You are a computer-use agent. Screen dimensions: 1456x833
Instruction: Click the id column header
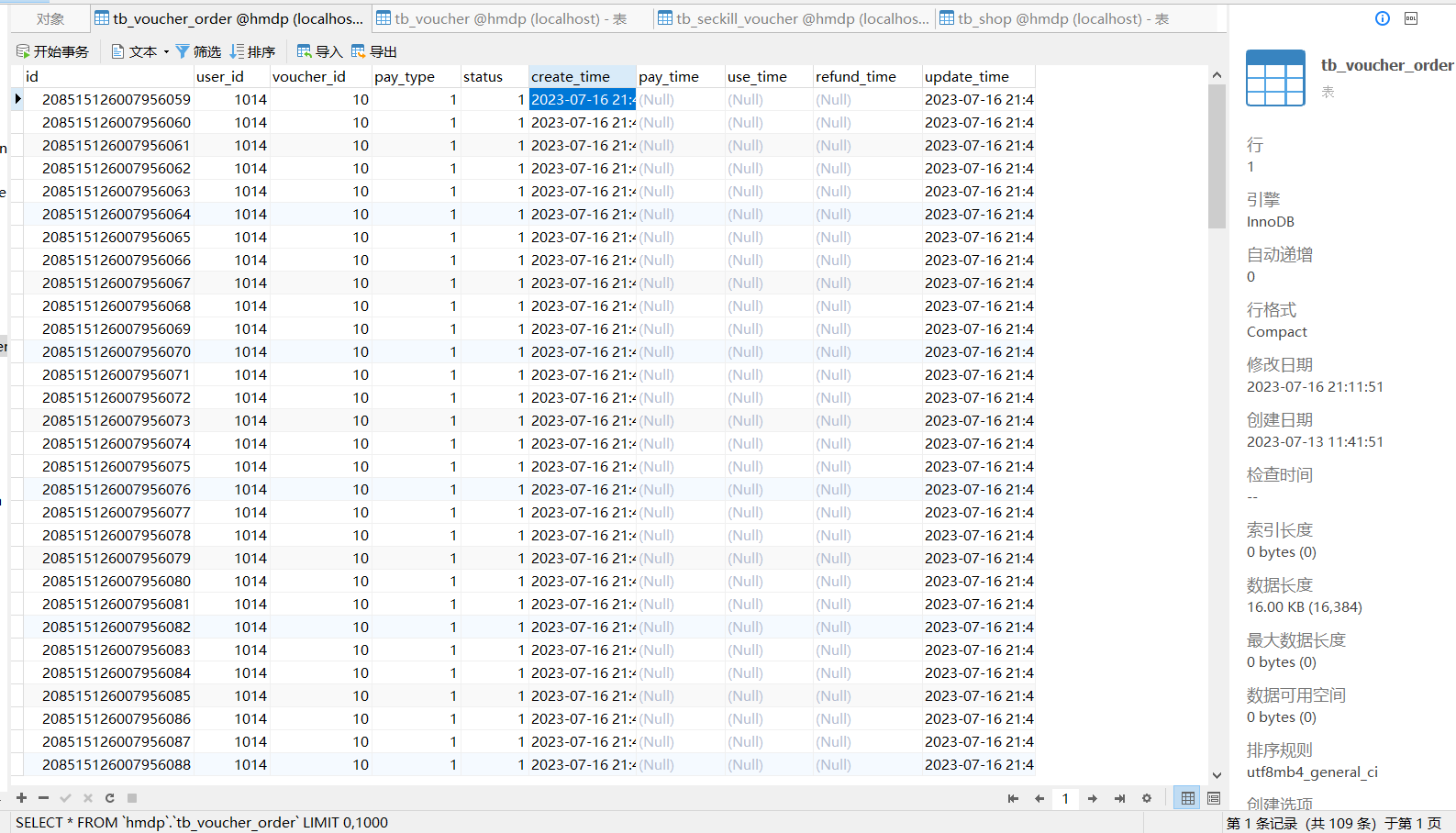108,76
